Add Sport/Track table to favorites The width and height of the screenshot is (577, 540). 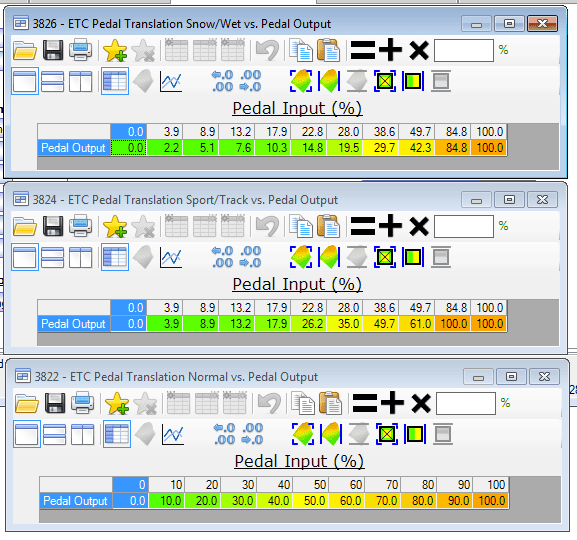point(115,226)
